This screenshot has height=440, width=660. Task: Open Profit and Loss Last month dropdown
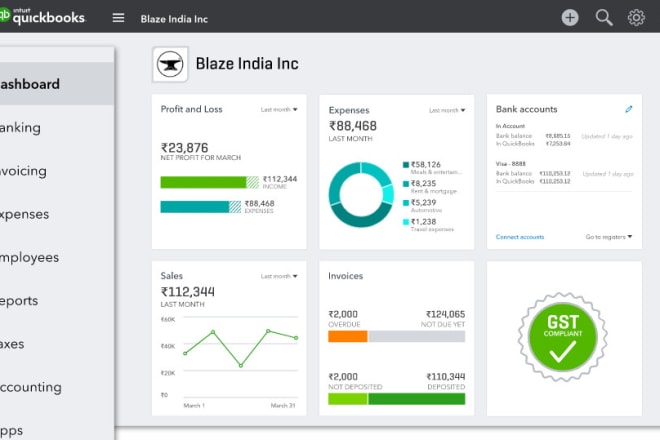coord(279,109)
